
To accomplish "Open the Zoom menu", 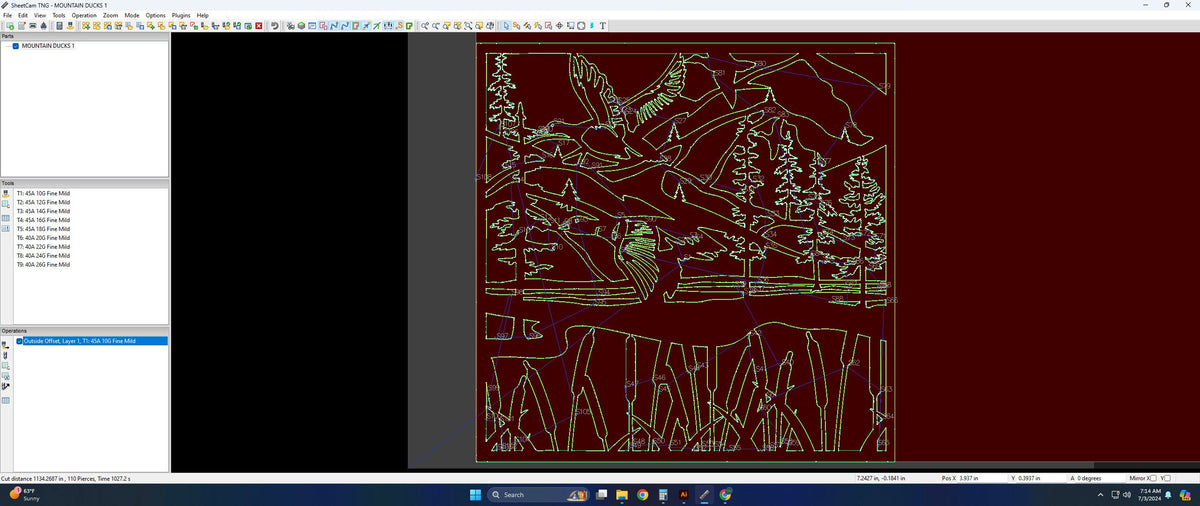I will [110, 16].
